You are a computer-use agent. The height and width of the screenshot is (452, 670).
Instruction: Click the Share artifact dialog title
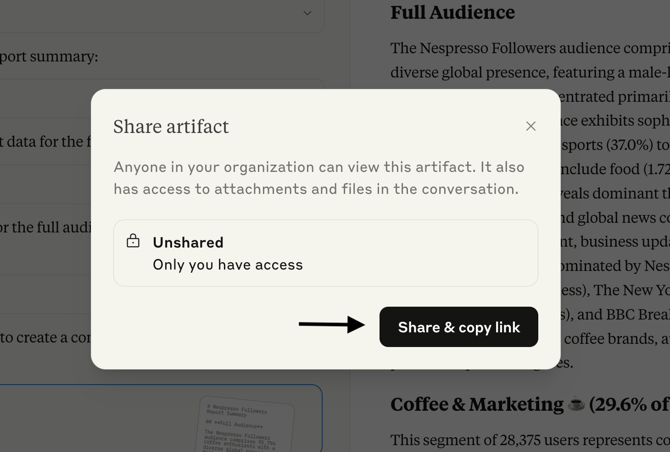pos(171,127)
